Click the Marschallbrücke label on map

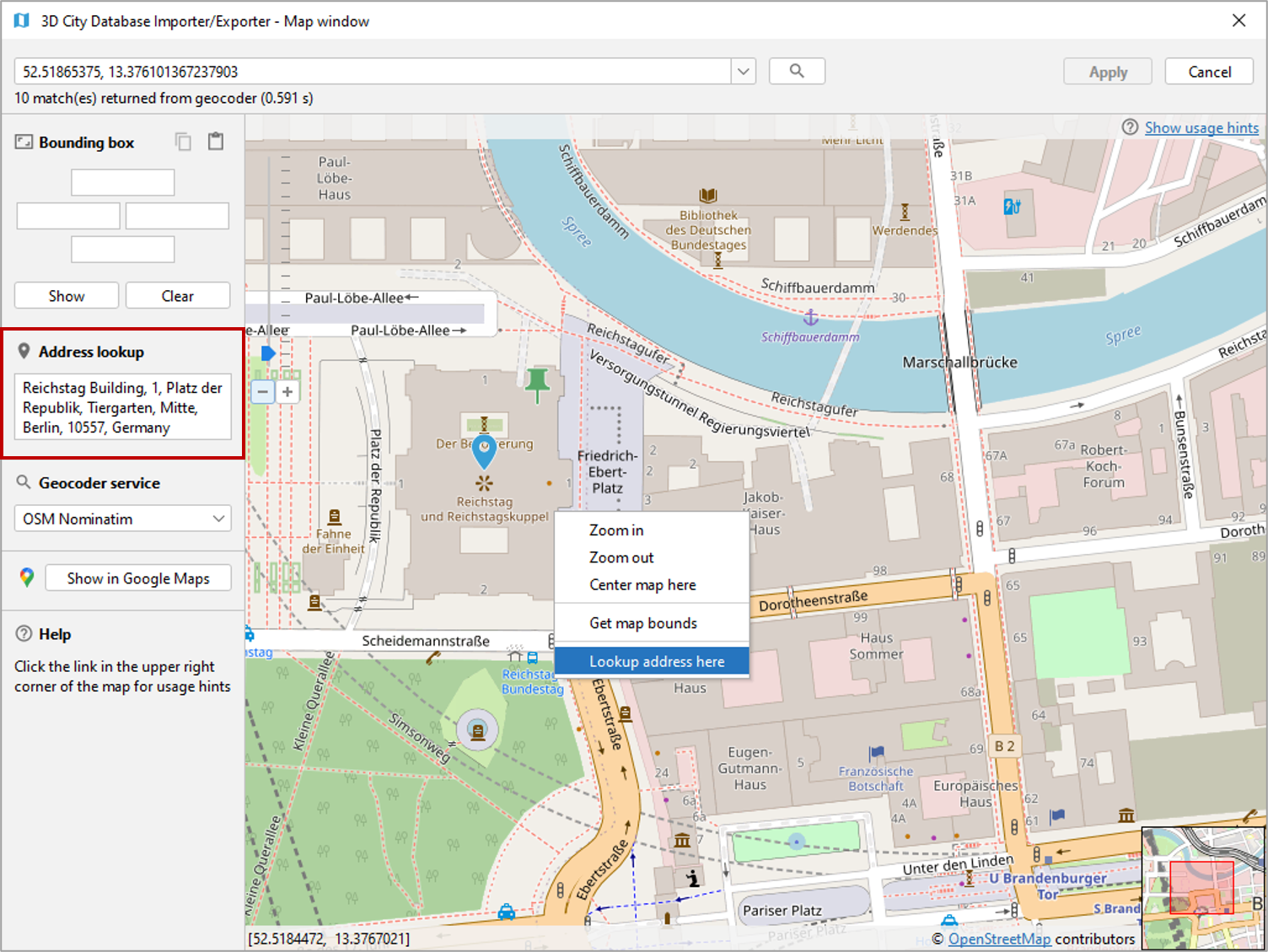959,362
